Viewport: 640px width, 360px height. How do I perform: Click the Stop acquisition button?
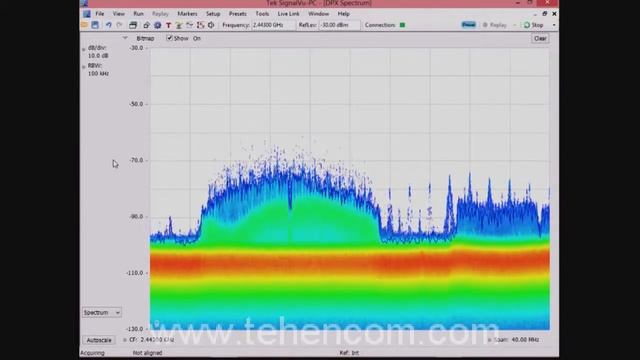tap(534, 25)
